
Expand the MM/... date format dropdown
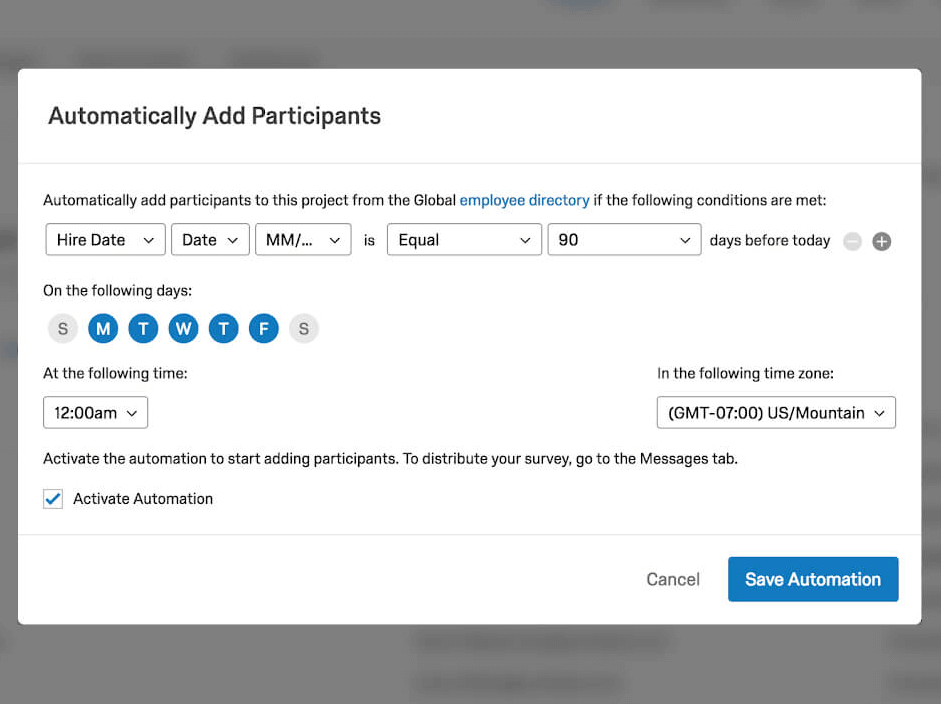click(x=303, y=239)
